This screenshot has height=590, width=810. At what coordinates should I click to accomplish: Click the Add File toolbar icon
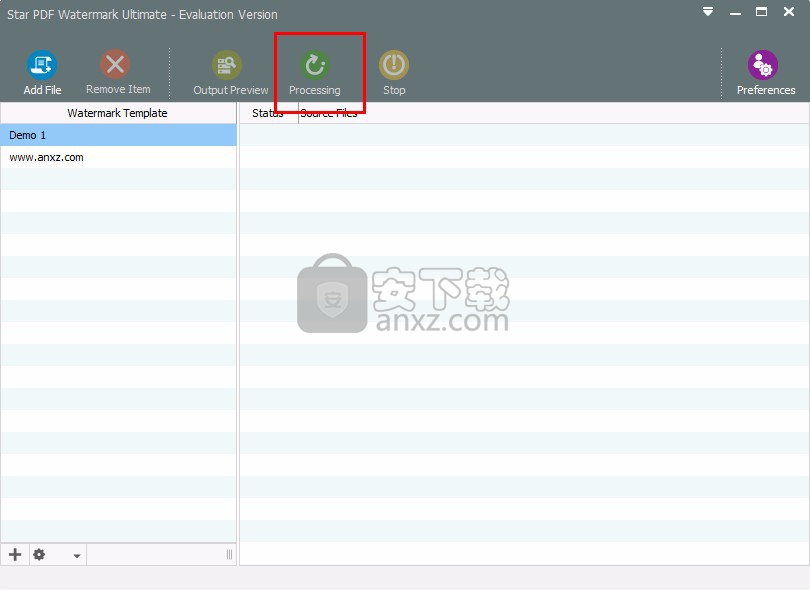(42, 65)
